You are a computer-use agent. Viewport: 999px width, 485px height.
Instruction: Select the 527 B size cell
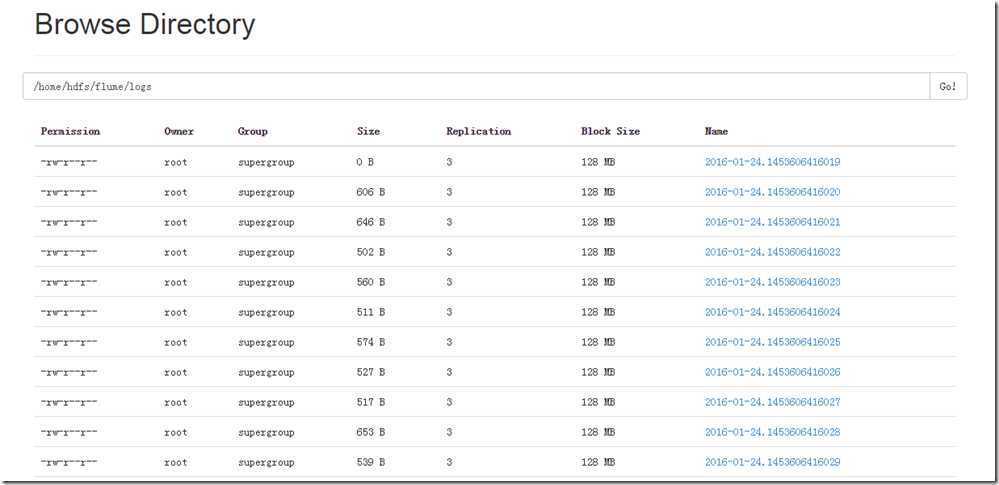[x=371, y=372]
